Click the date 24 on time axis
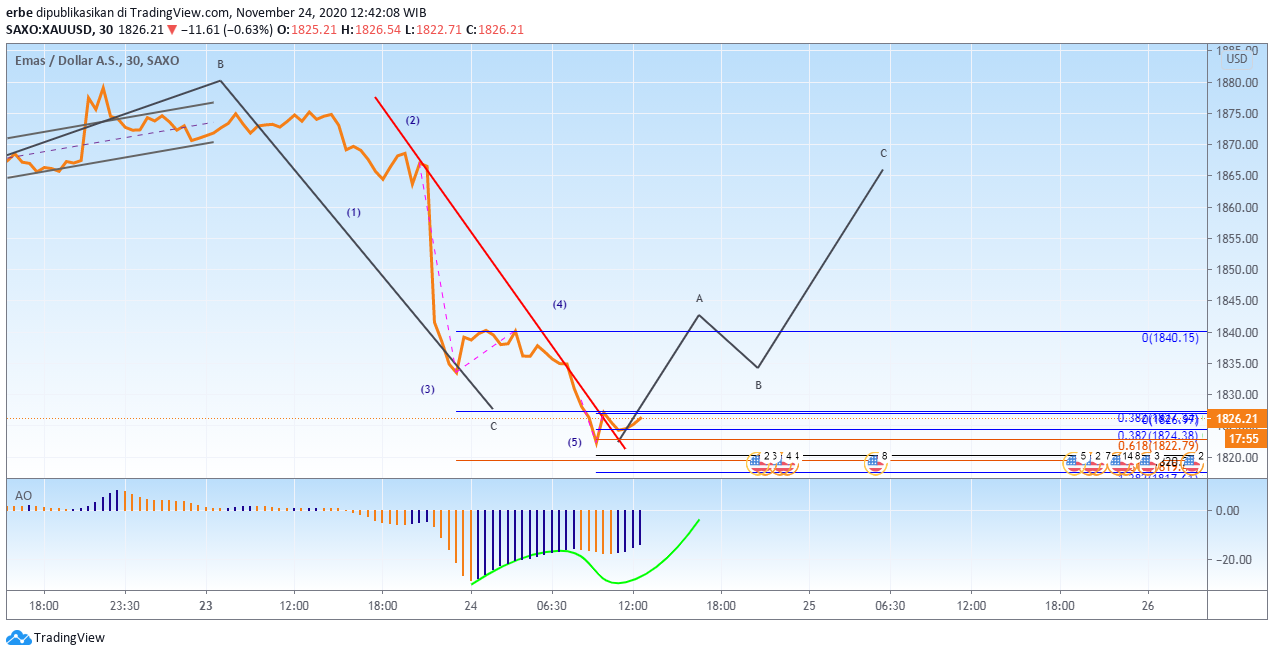This screenshot has height=656, width=1274. point(471,606)
